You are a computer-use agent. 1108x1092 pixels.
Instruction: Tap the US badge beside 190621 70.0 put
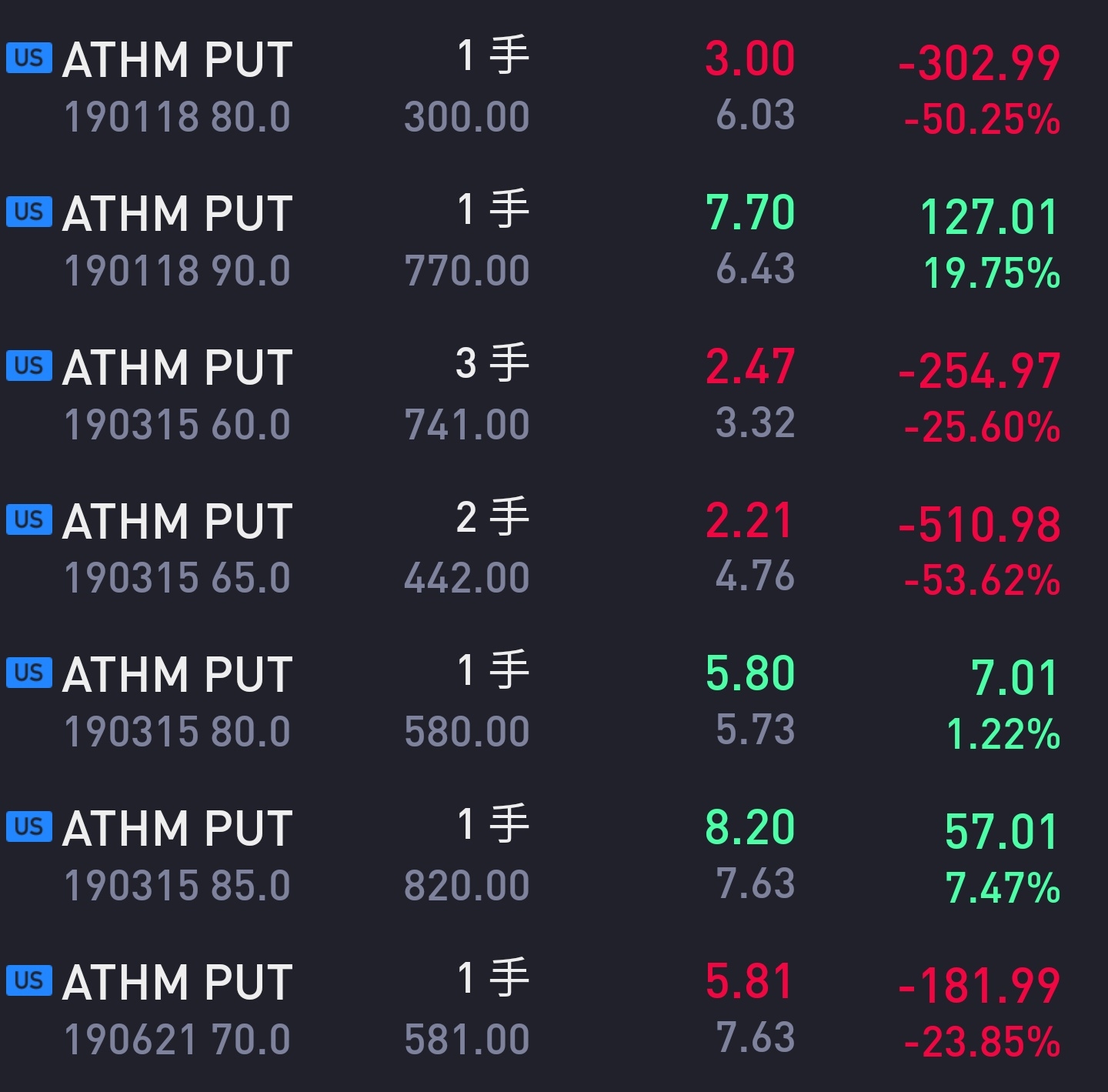coord(29,980)
